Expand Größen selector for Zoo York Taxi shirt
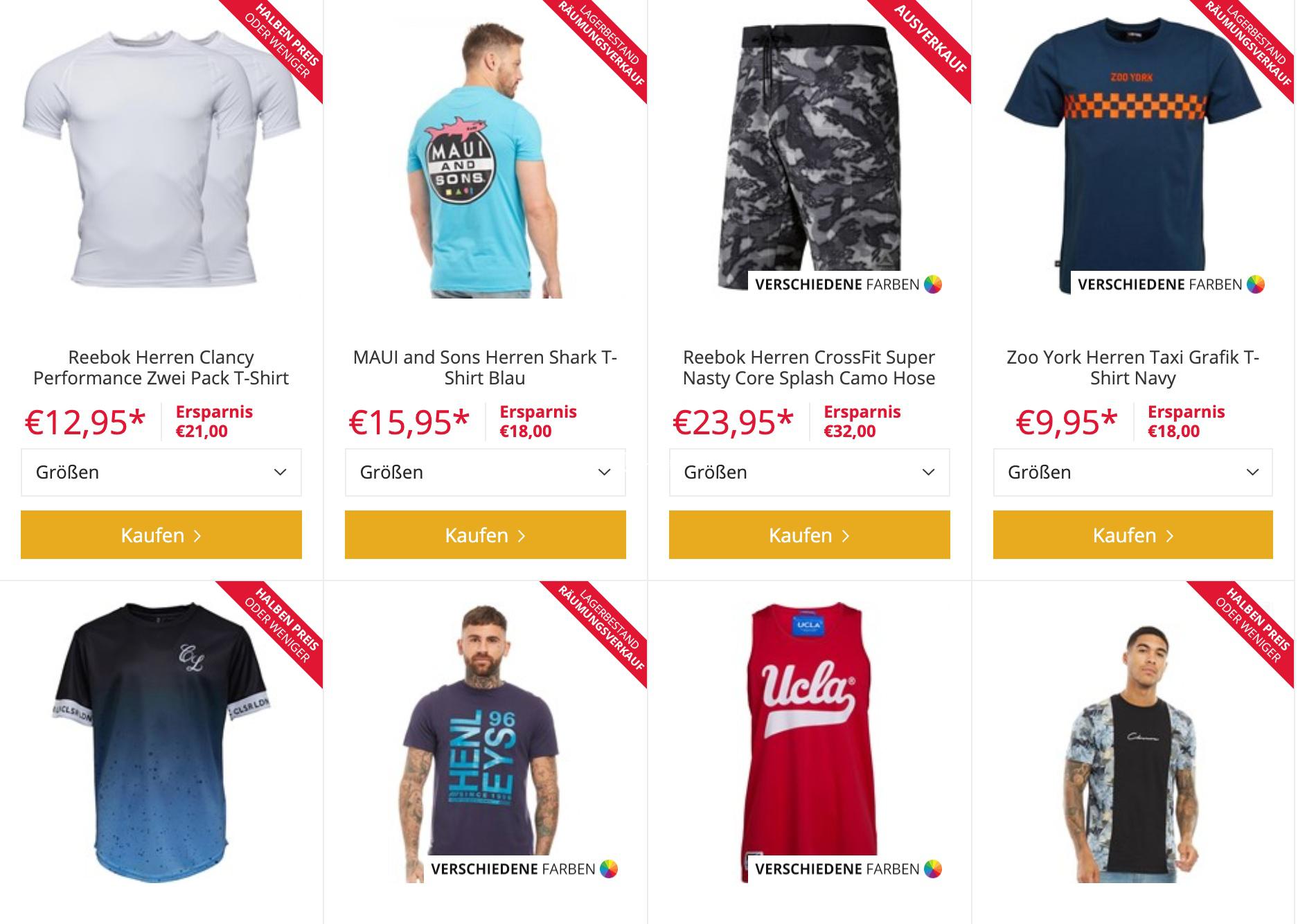This screenshot has height=924, width=1298. [1133, 472]
